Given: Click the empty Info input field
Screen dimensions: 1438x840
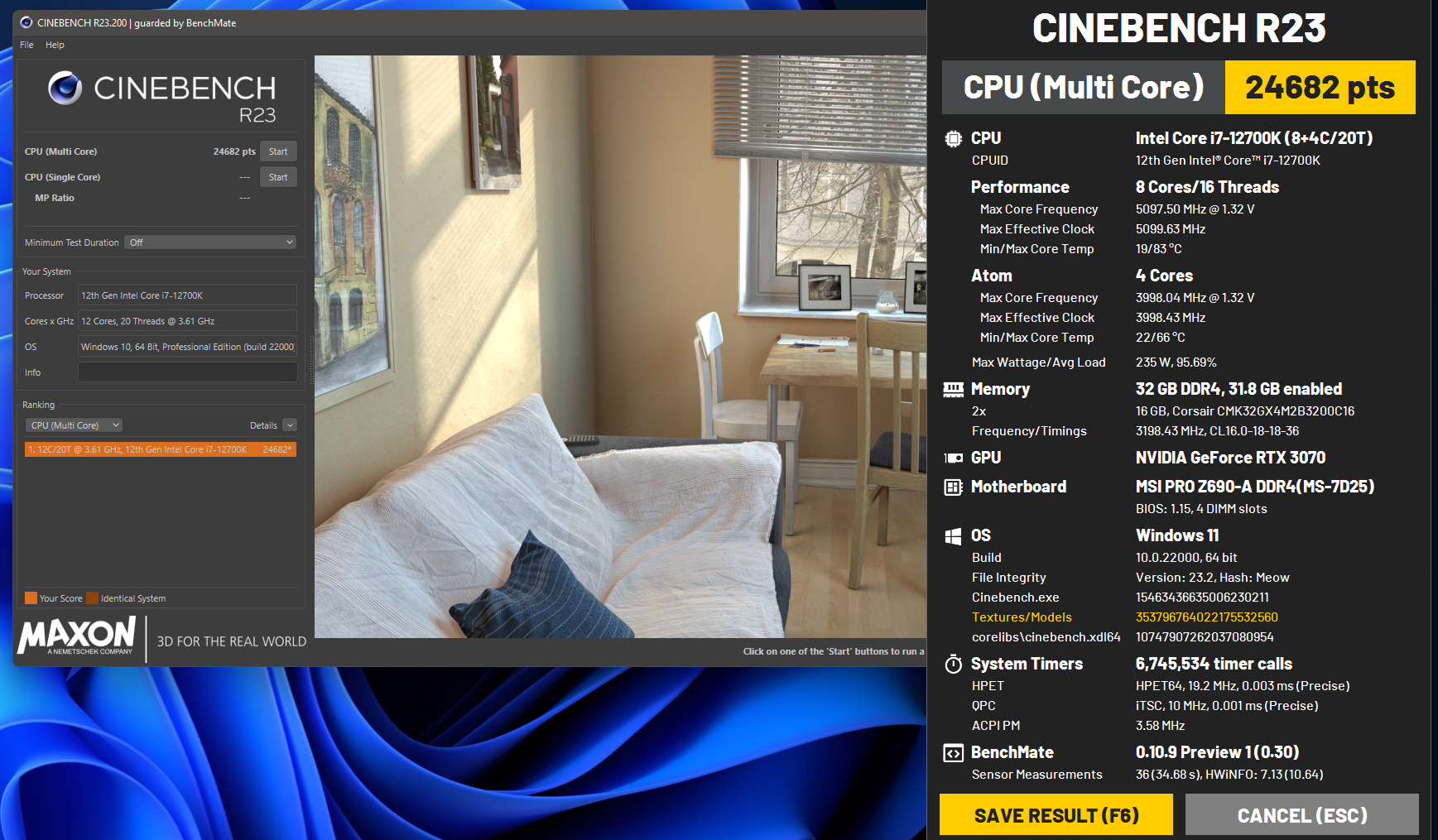Looking at the screenshot, I should 187,372.
